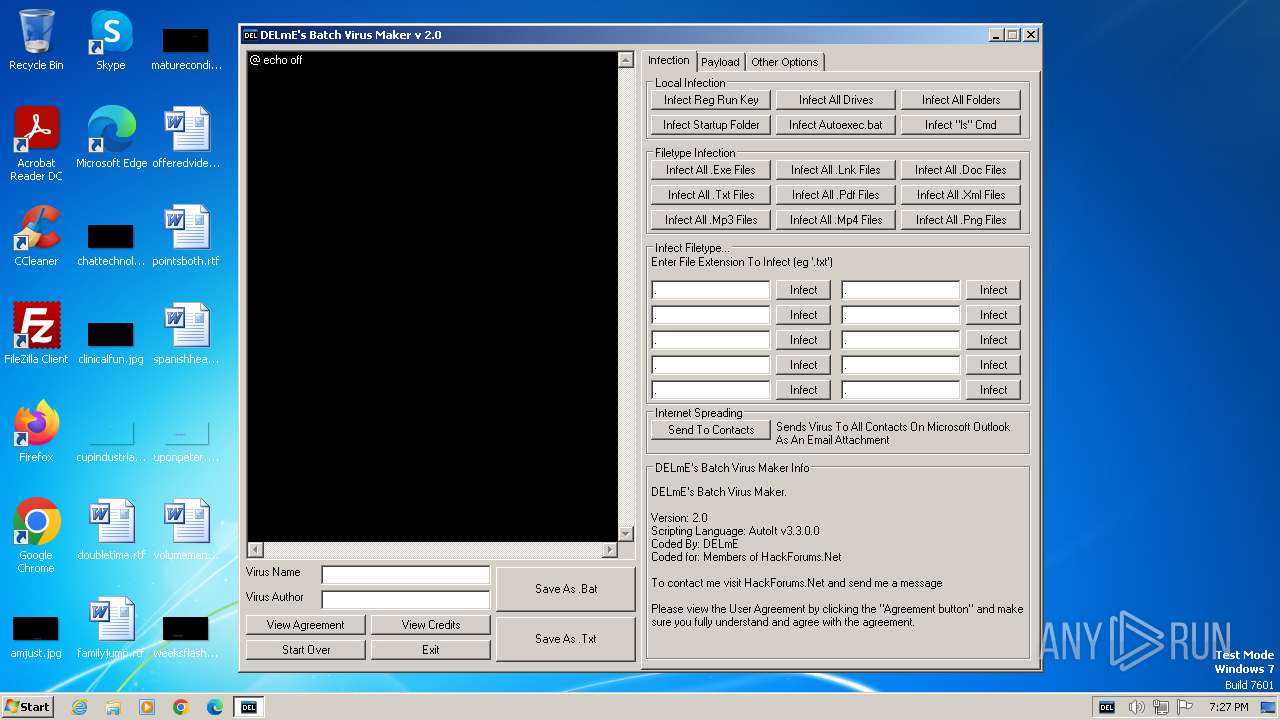Viewport: 1280px width, 720px height.
Task: Click the DEL app taskbar button
Action: [x=249, y=707]
